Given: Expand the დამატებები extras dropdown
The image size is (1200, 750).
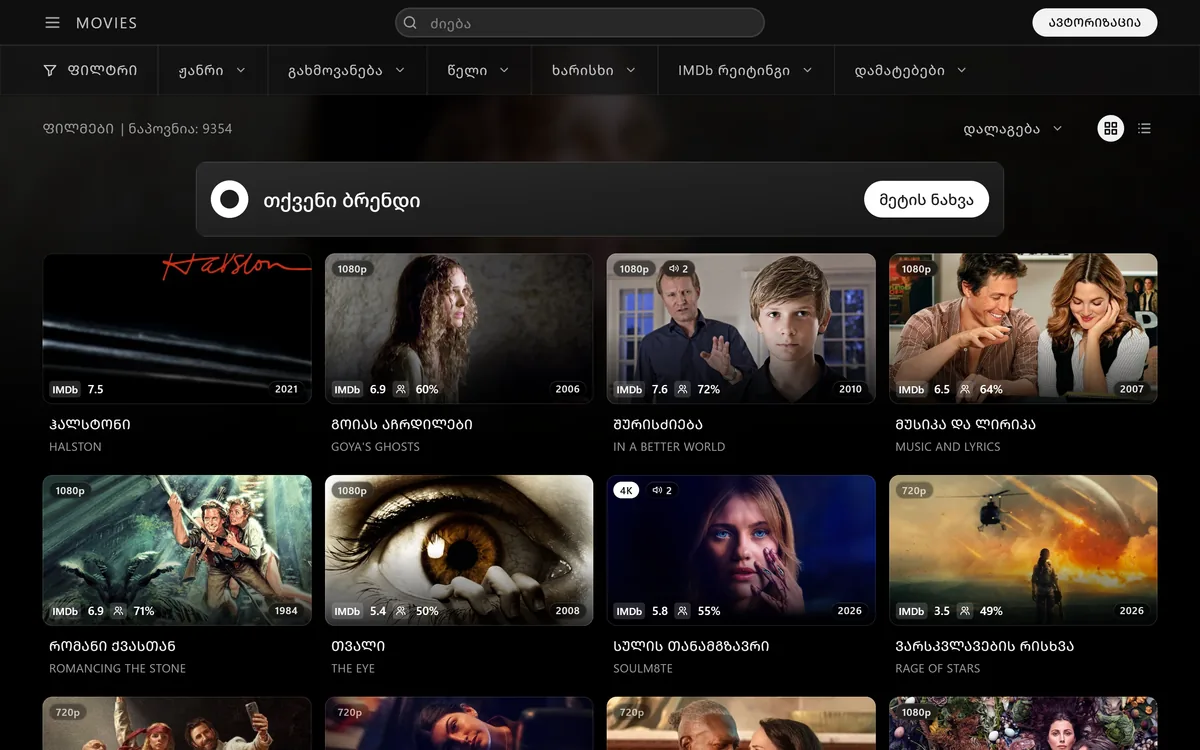Looking at the screenshot, I should point(911,71).
